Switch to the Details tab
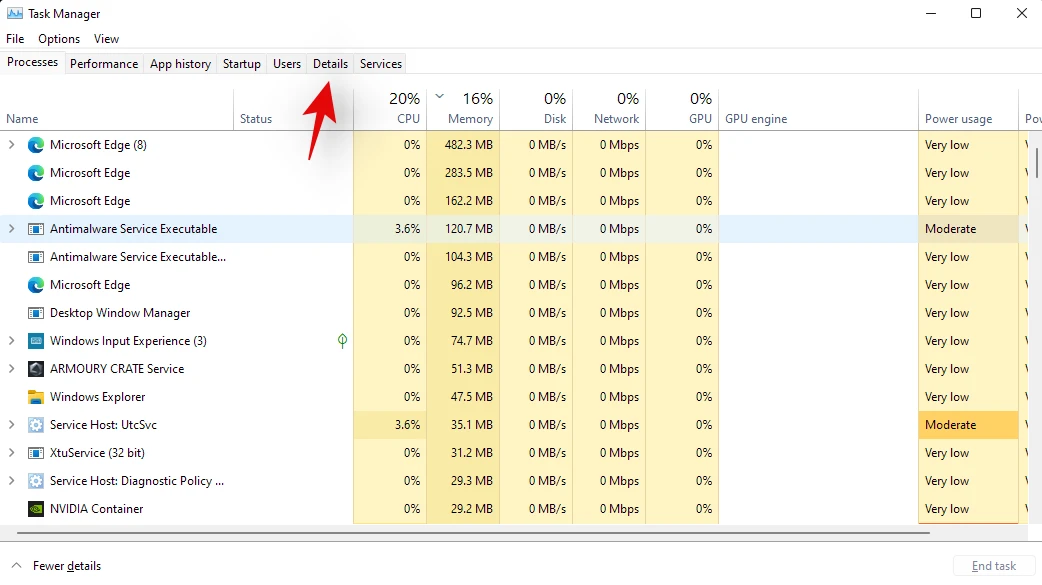 (x=330, y=64)
